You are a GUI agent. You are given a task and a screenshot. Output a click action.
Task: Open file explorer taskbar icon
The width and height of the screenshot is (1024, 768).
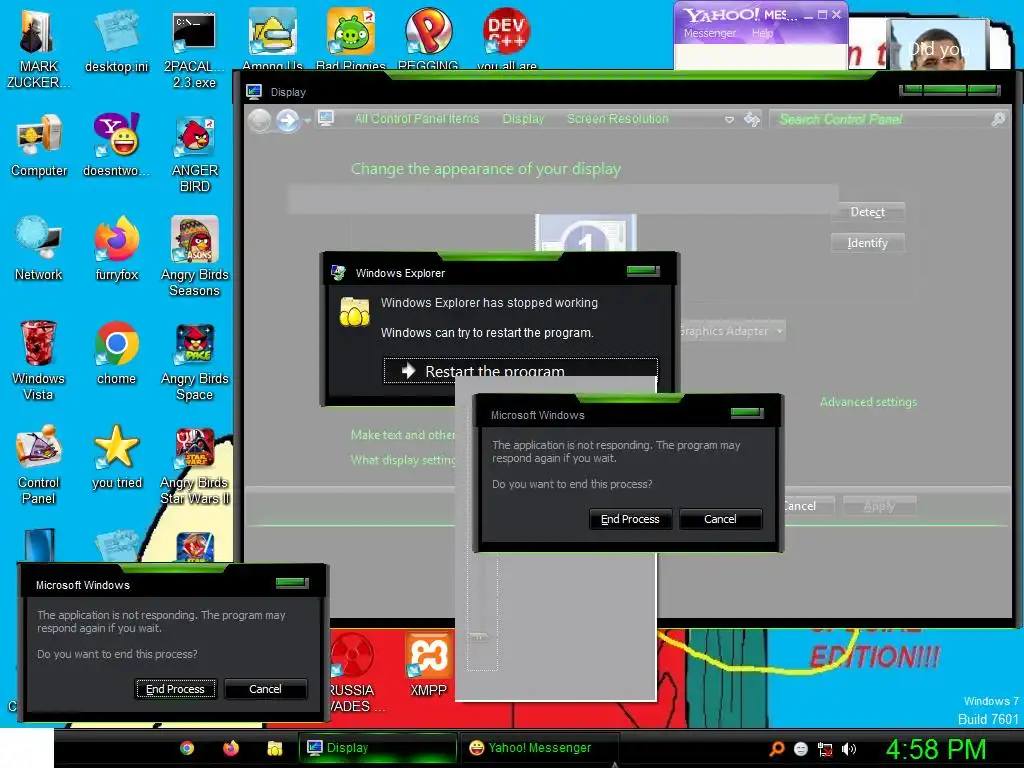pos(274,748)
